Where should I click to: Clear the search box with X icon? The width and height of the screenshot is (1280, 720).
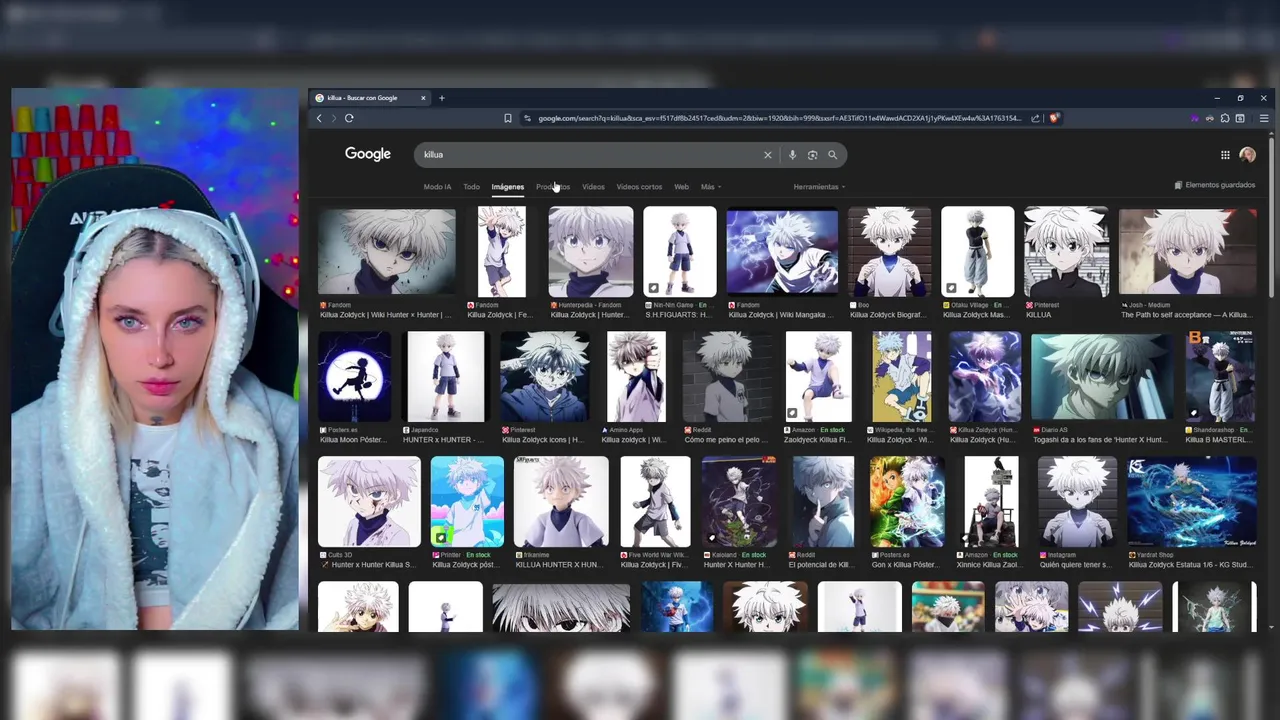click(768, 155)
